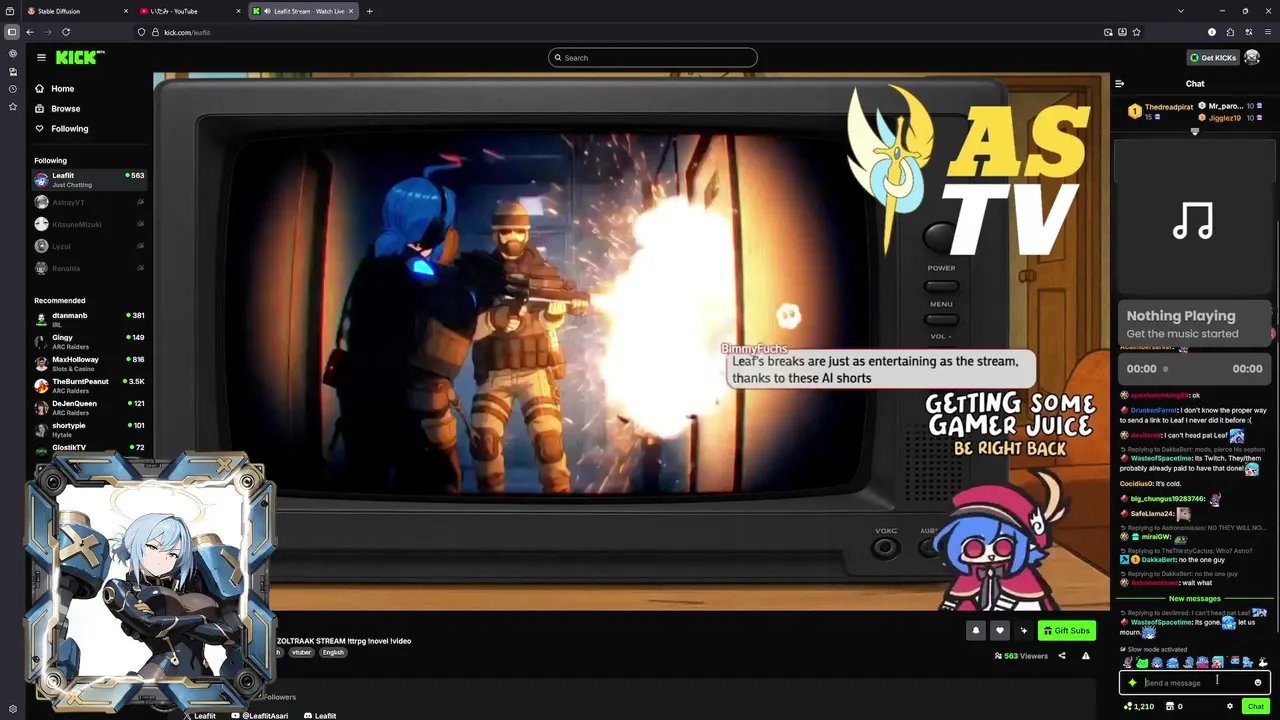Open the channel points balance 1,210
Image resolution: width=1280 pixels, height=720 pixels.
(1139, 706)
